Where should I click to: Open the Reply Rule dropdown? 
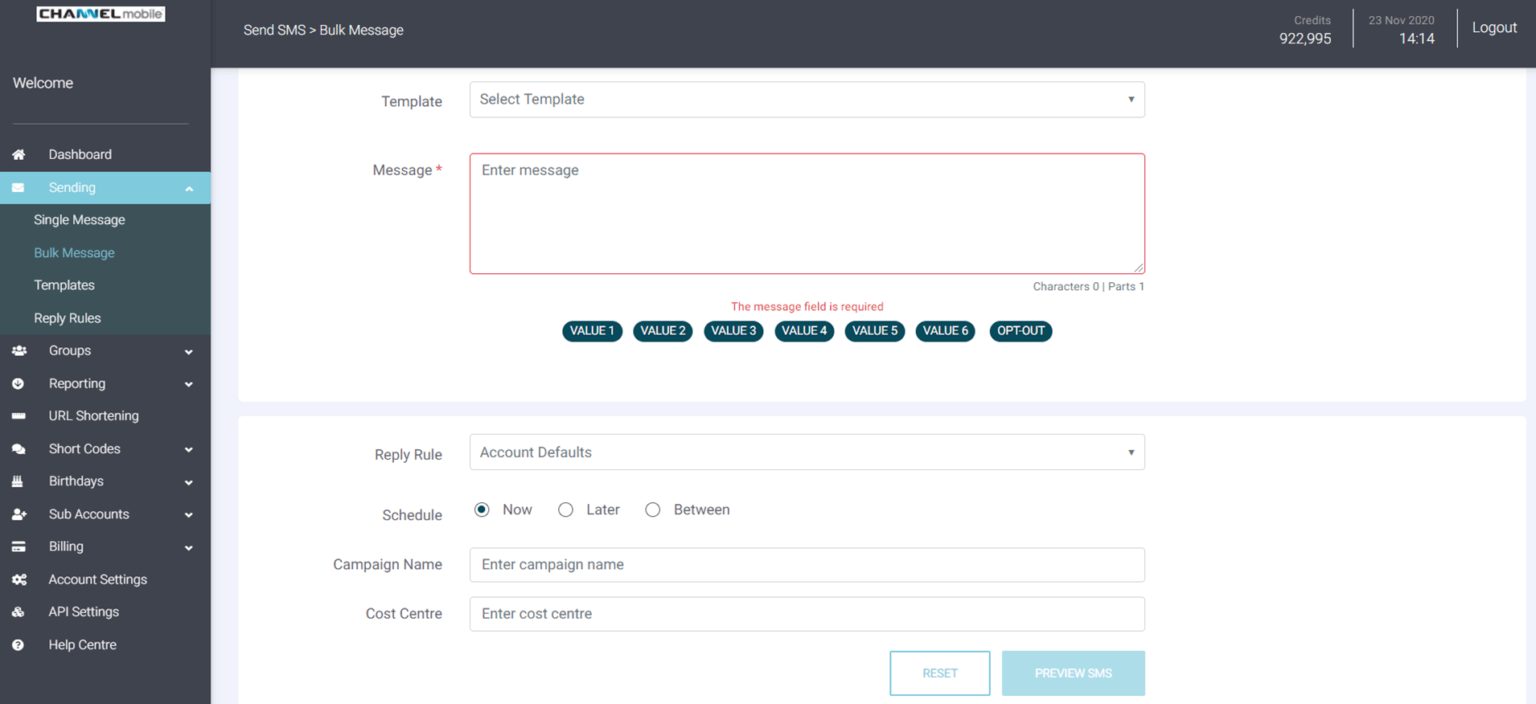point(807,452)
